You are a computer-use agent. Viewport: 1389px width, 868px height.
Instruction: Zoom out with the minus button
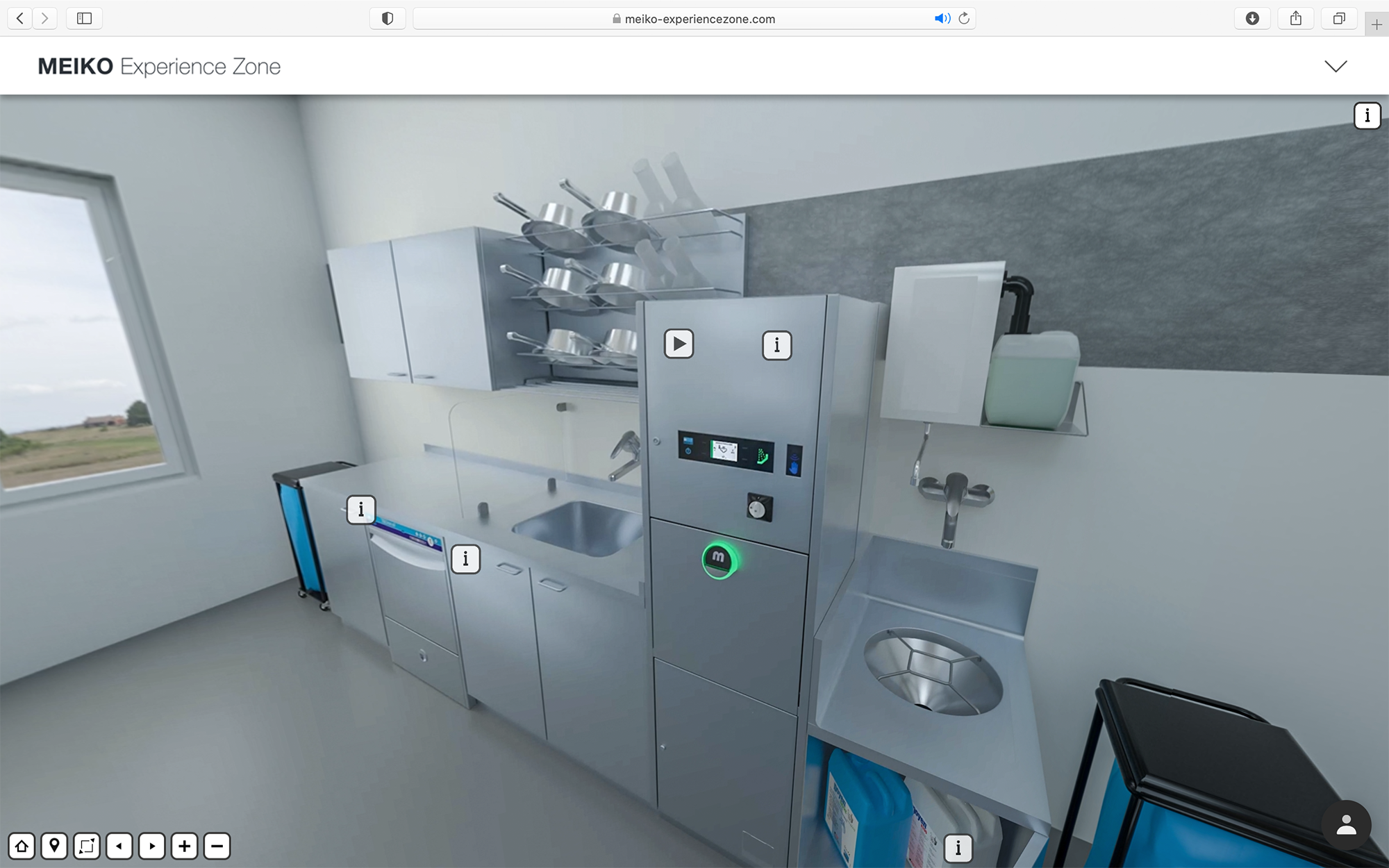coord(217,846)
